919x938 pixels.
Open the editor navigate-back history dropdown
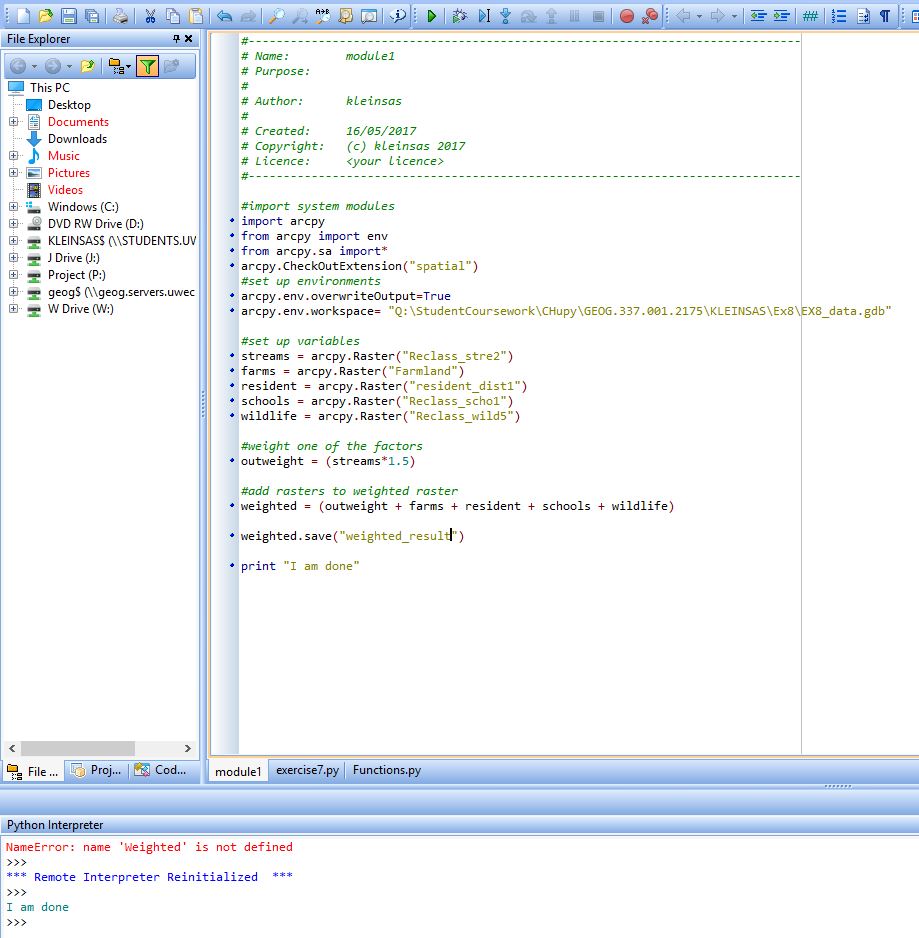point(699,16)
